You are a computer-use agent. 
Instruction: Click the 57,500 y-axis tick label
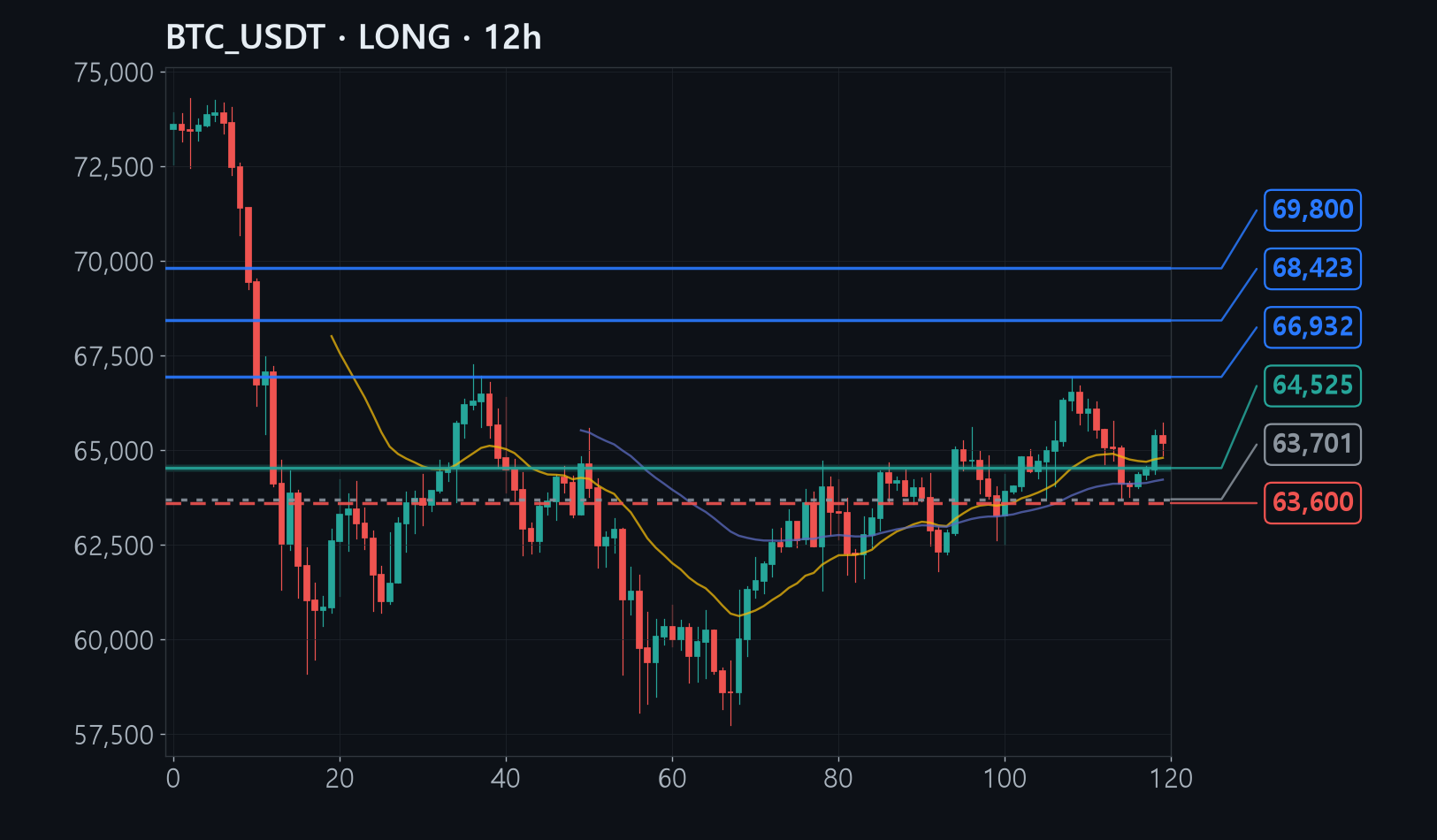114,735
